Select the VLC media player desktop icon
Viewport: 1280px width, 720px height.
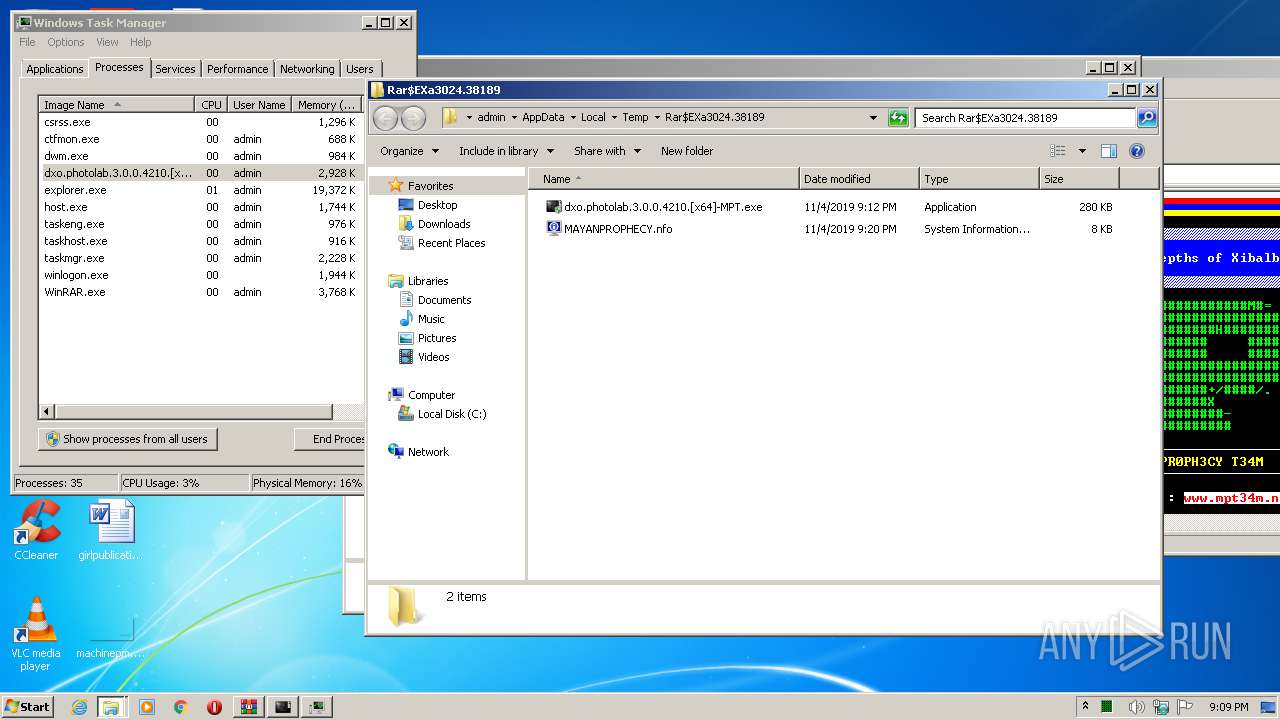click(36, 634)
